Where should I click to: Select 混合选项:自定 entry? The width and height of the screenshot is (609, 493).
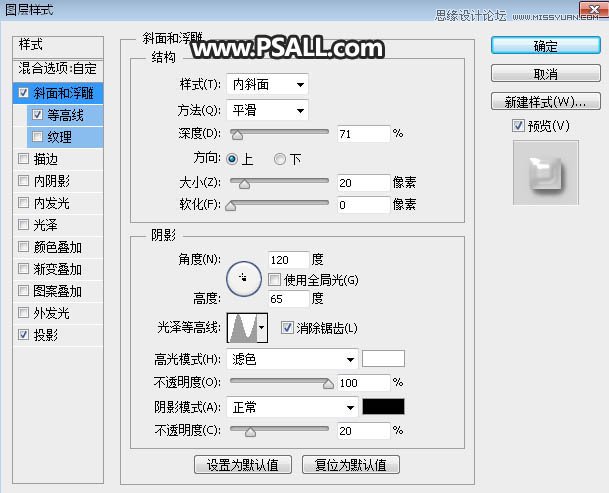tap(58, 69)
